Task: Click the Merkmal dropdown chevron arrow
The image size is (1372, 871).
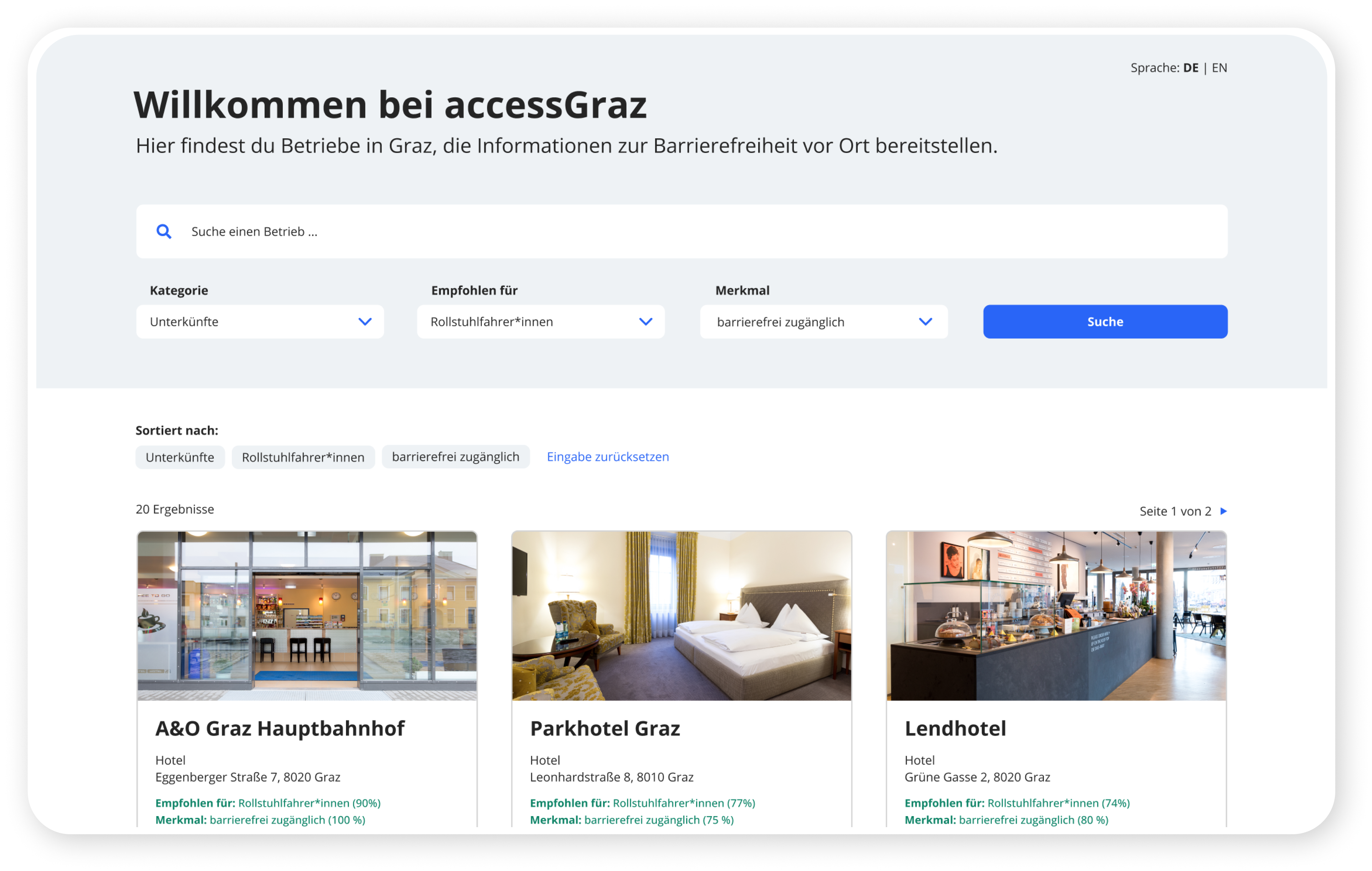Action: 925,322
